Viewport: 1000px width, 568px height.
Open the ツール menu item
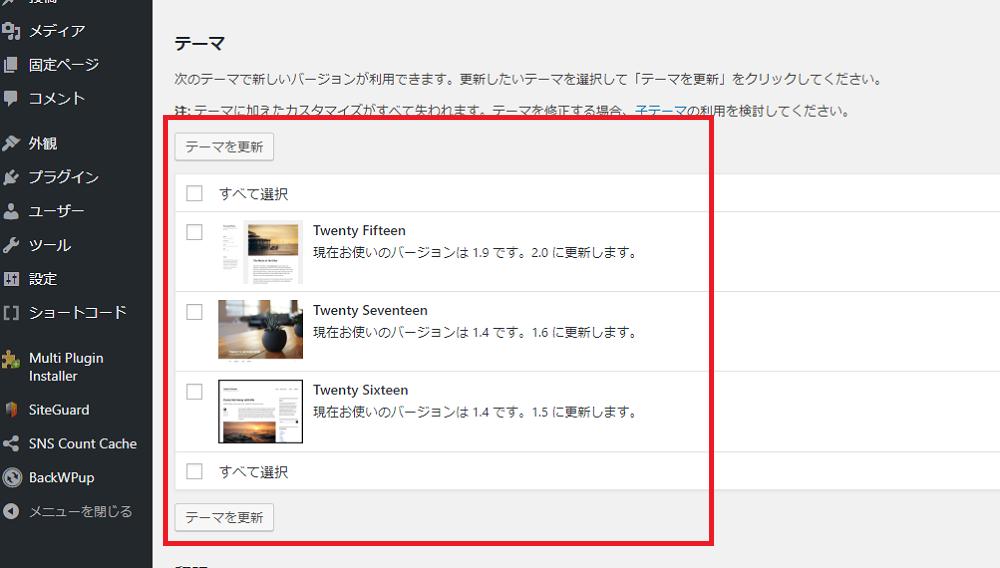click(x=50, y=245)
